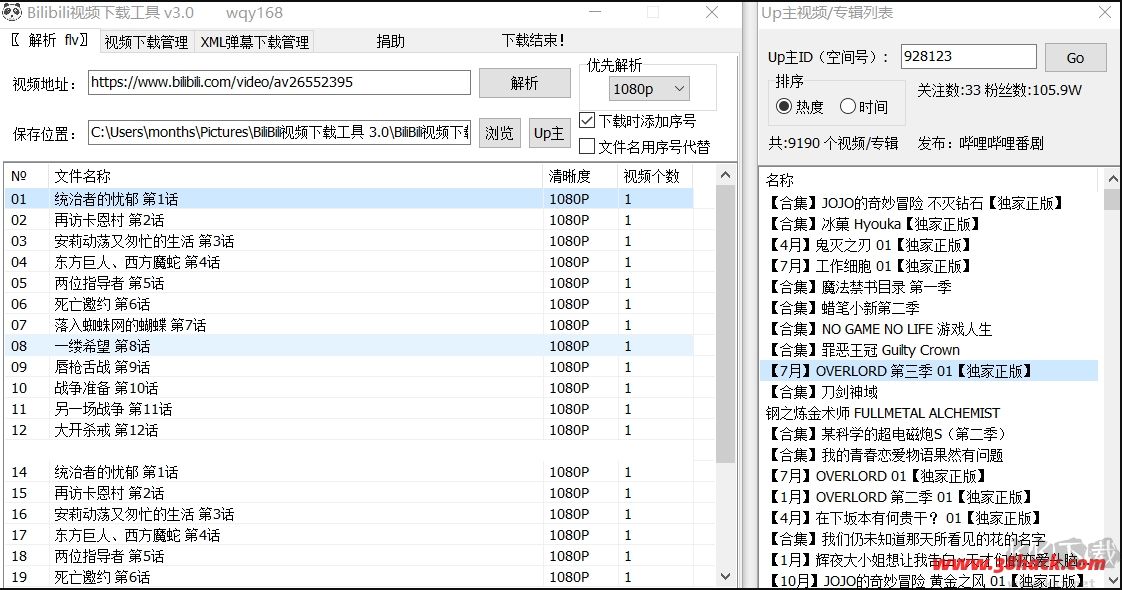1122x590 pixels.
Task: Expand the 1080p priority resolution dropdown
Action: (x=649, y=89)
